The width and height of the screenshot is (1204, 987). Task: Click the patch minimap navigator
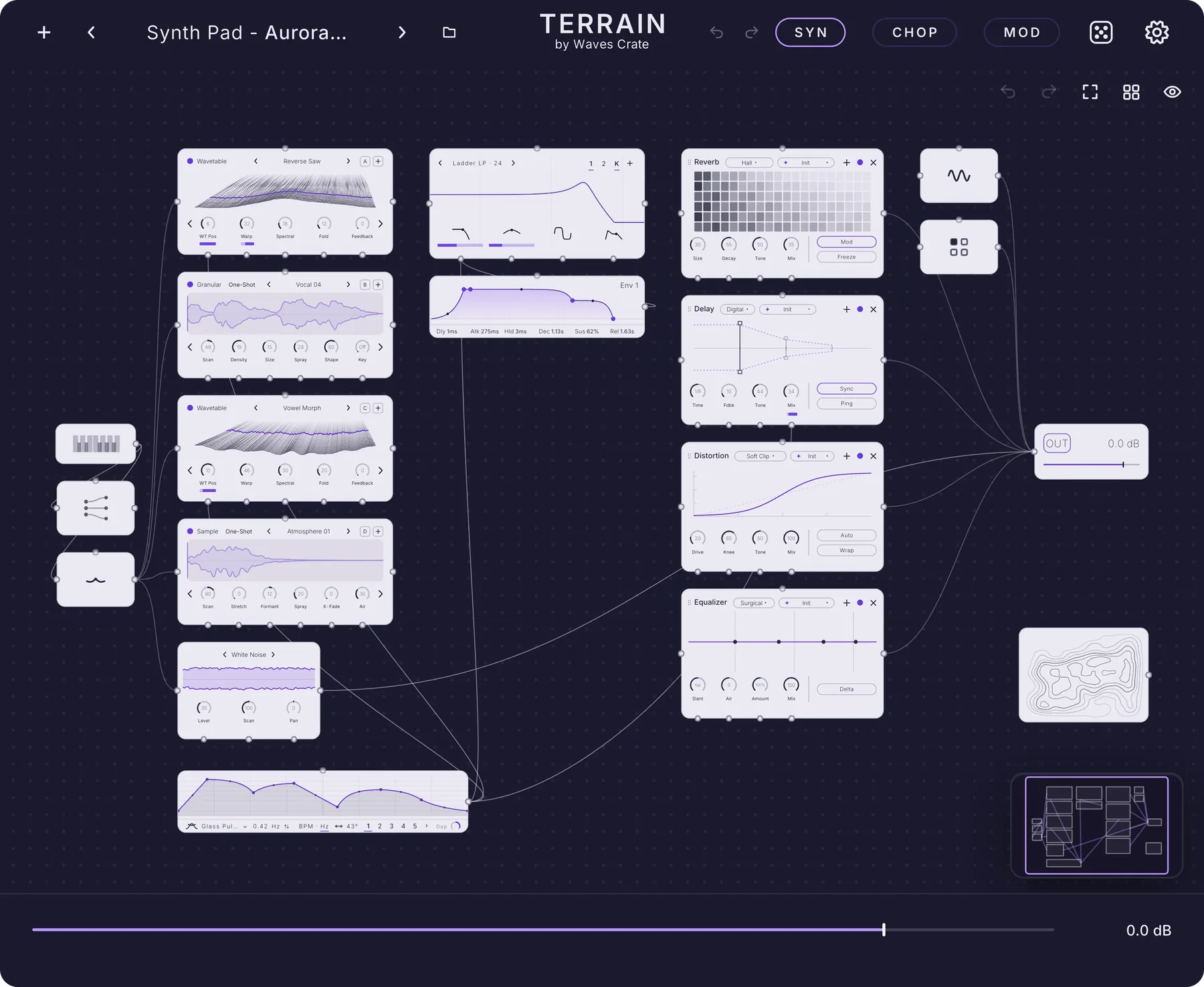click(1096, 825)
